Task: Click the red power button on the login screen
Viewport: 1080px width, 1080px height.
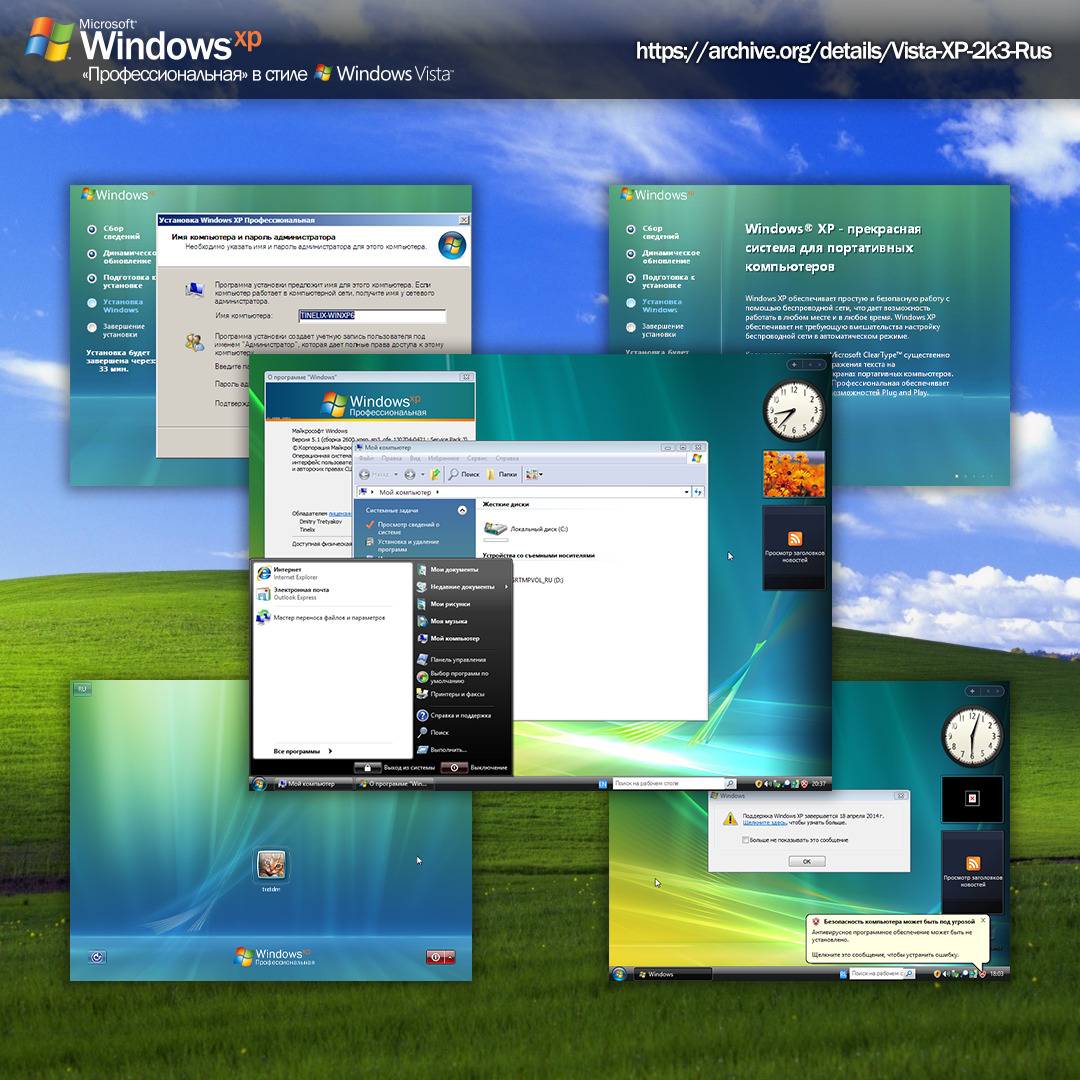Action: click(x=435, y=957)
